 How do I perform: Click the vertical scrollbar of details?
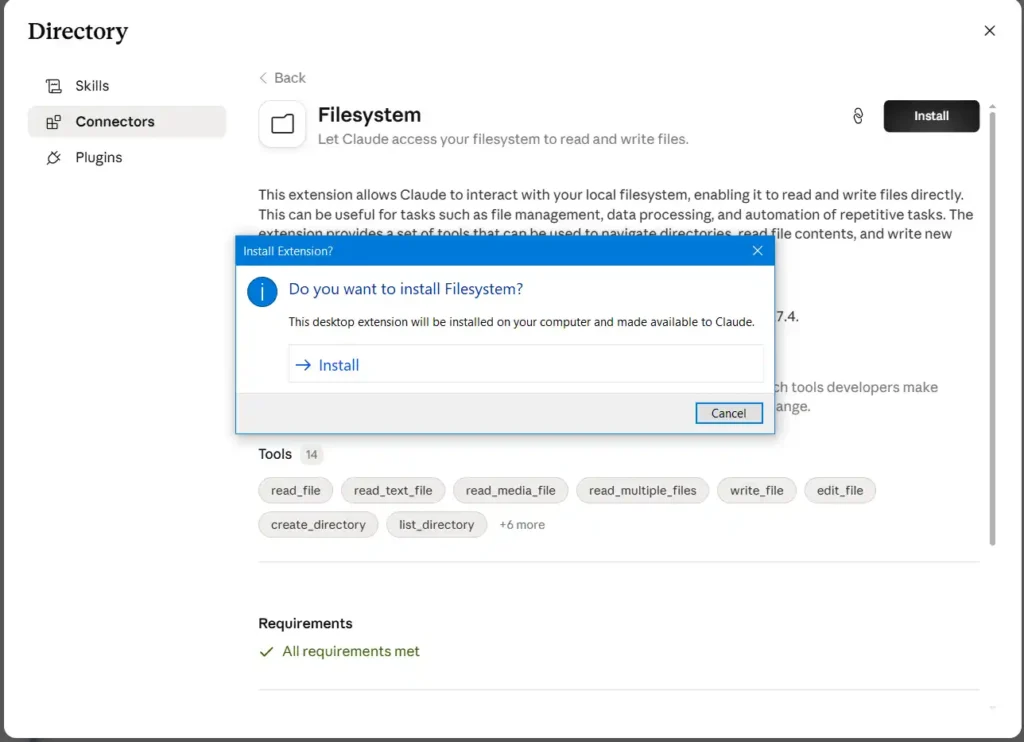(x=992, y=329)
